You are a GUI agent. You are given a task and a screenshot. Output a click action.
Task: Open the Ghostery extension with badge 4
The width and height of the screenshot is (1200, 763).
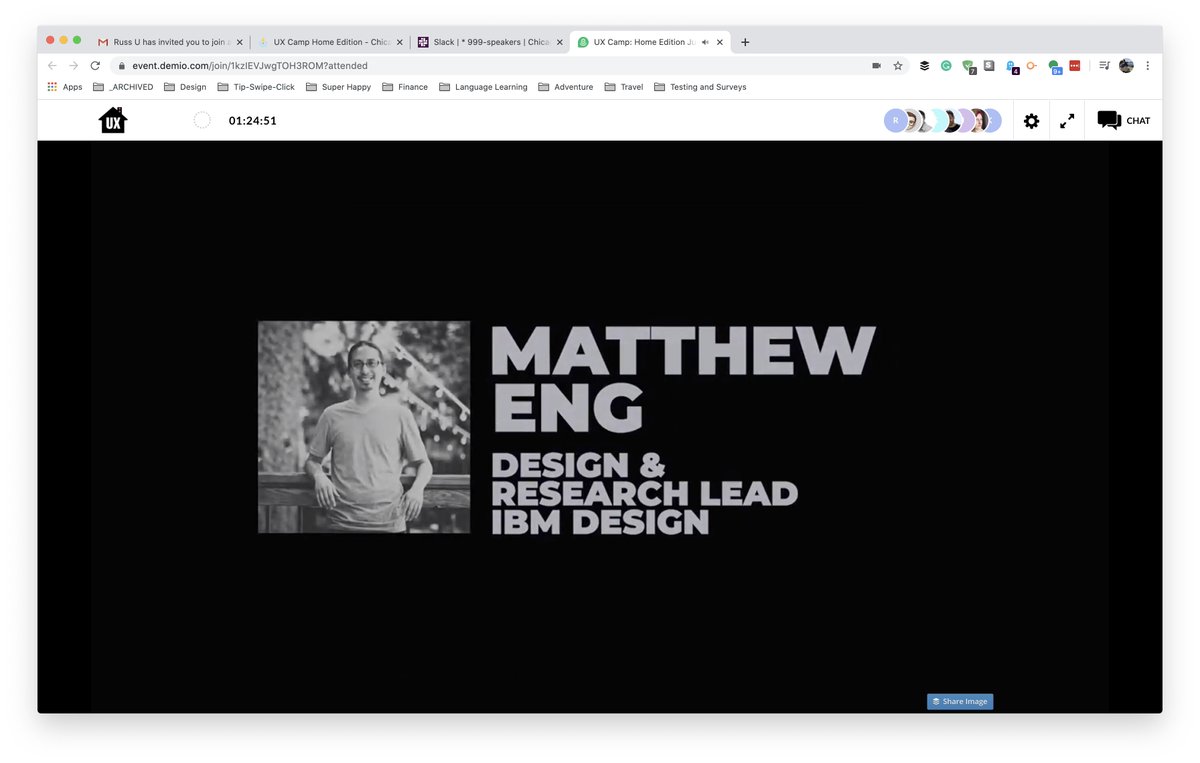tap(1011, 67)
